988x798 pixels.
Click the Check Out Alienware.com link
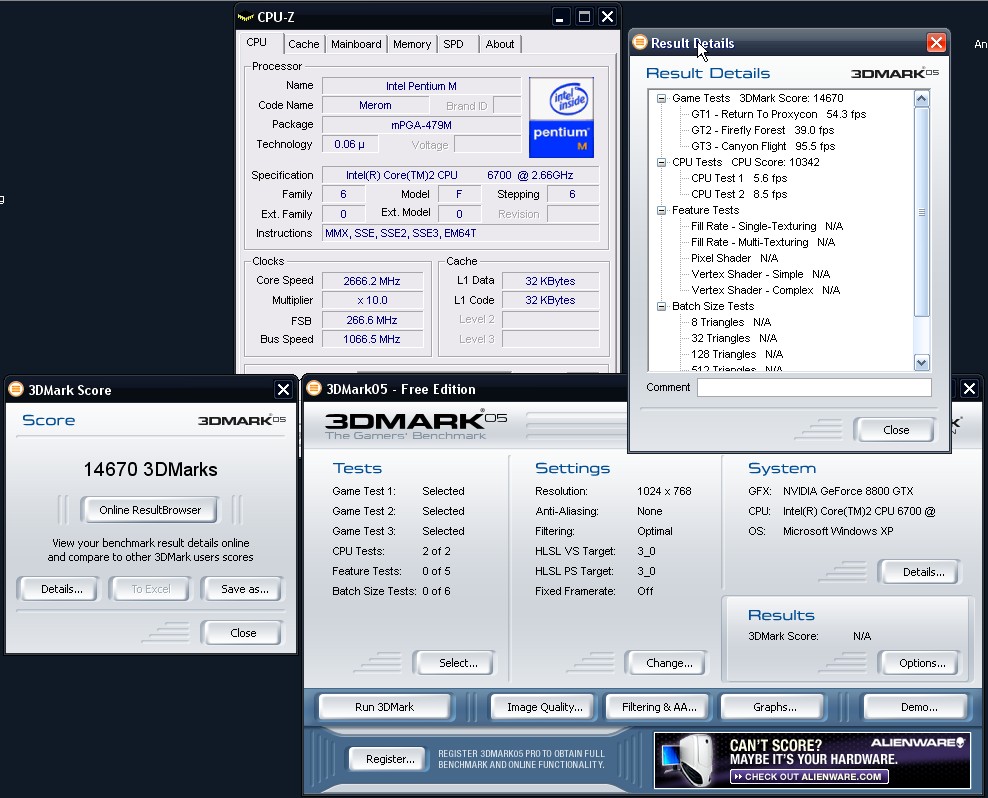tap(809, 777)
